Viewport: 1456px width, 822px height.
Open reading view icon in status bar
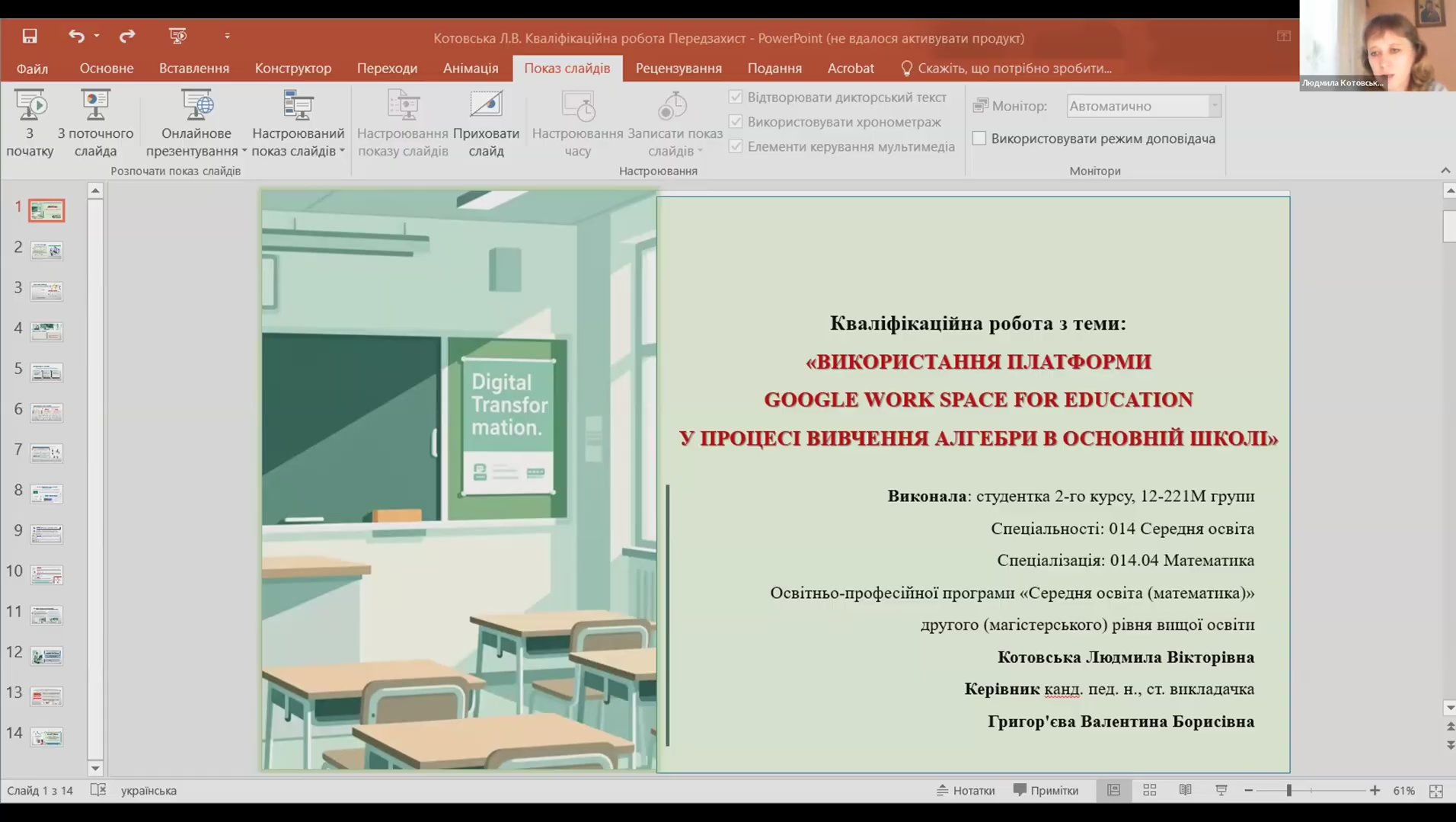coord(1185,791)
